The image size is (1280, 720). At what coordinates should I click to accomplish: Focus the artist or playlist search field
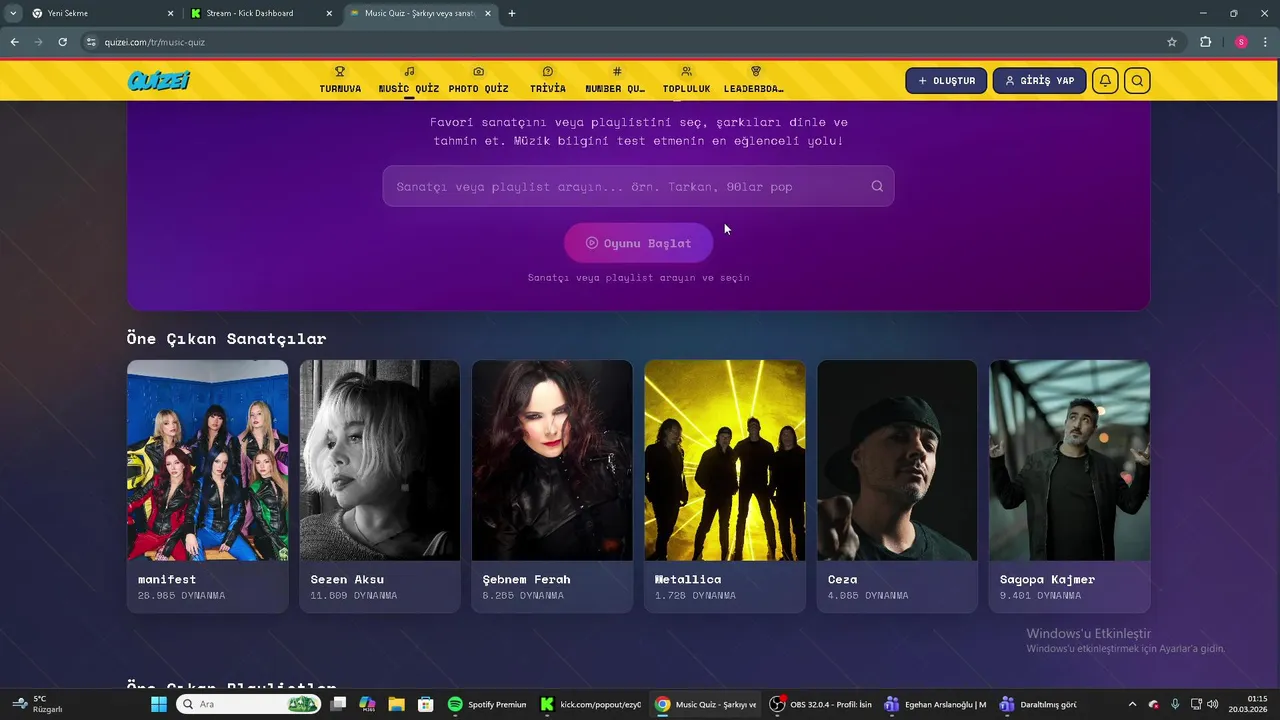(638, 186)
